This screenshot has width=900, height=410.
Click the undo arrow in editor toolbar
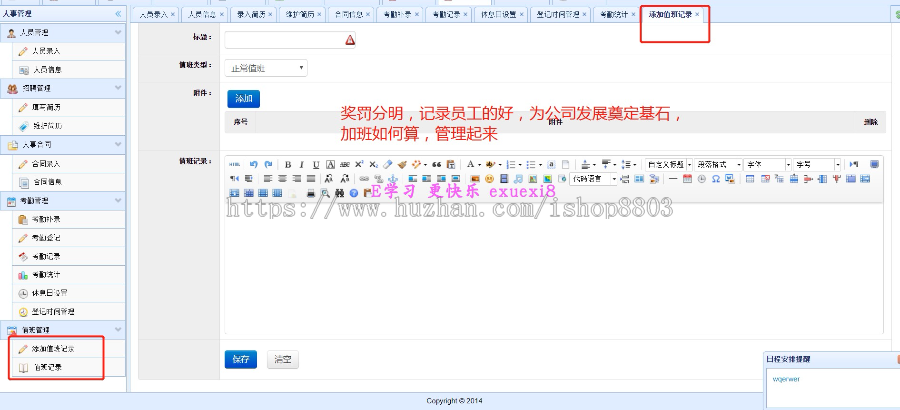[x=254, y=164]
